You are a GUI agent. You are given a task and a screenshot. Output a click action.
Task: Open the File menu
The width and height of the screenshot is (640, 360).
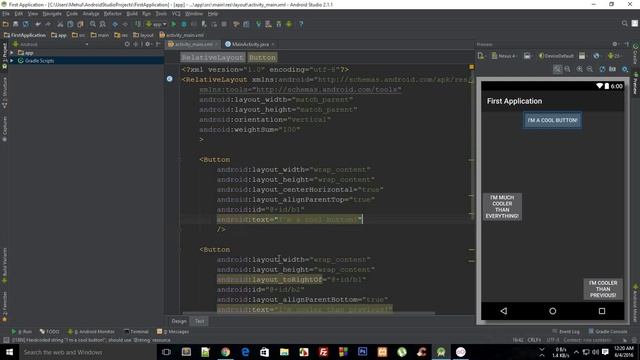[x=6, y=14]
